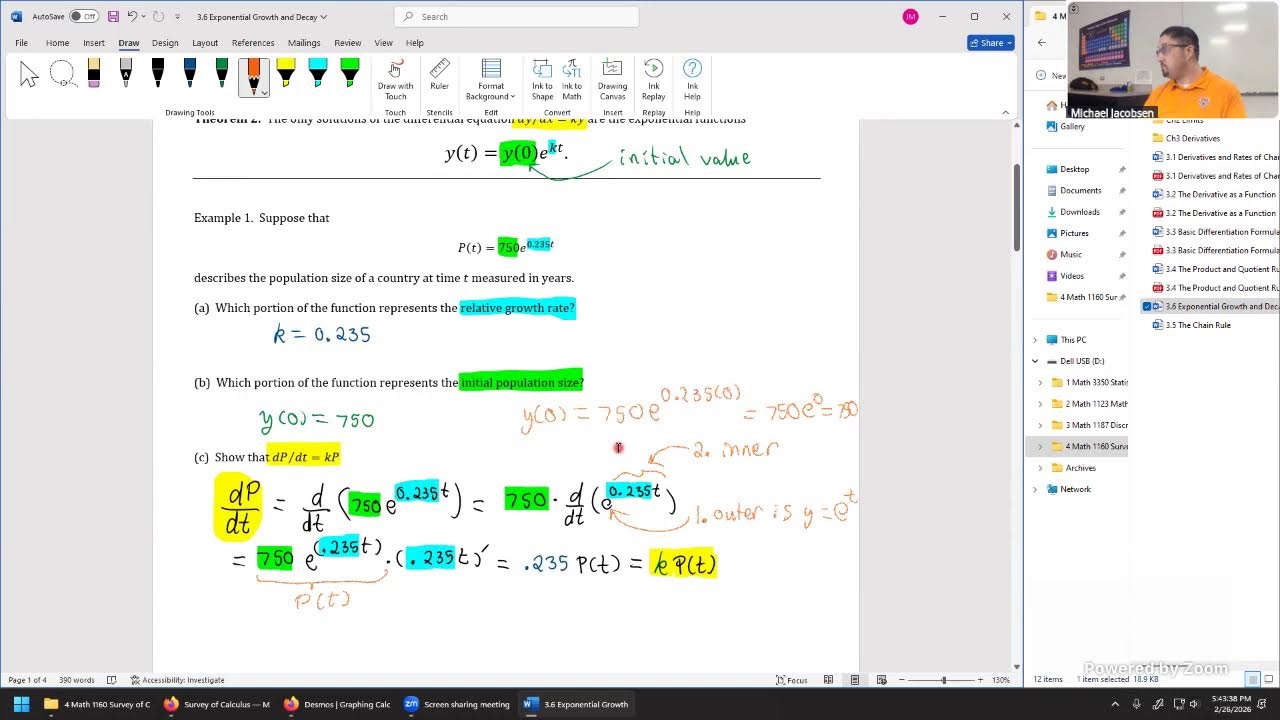Switch to Print Layout view
The image size is (1280, 720).
tap(855, 680)
